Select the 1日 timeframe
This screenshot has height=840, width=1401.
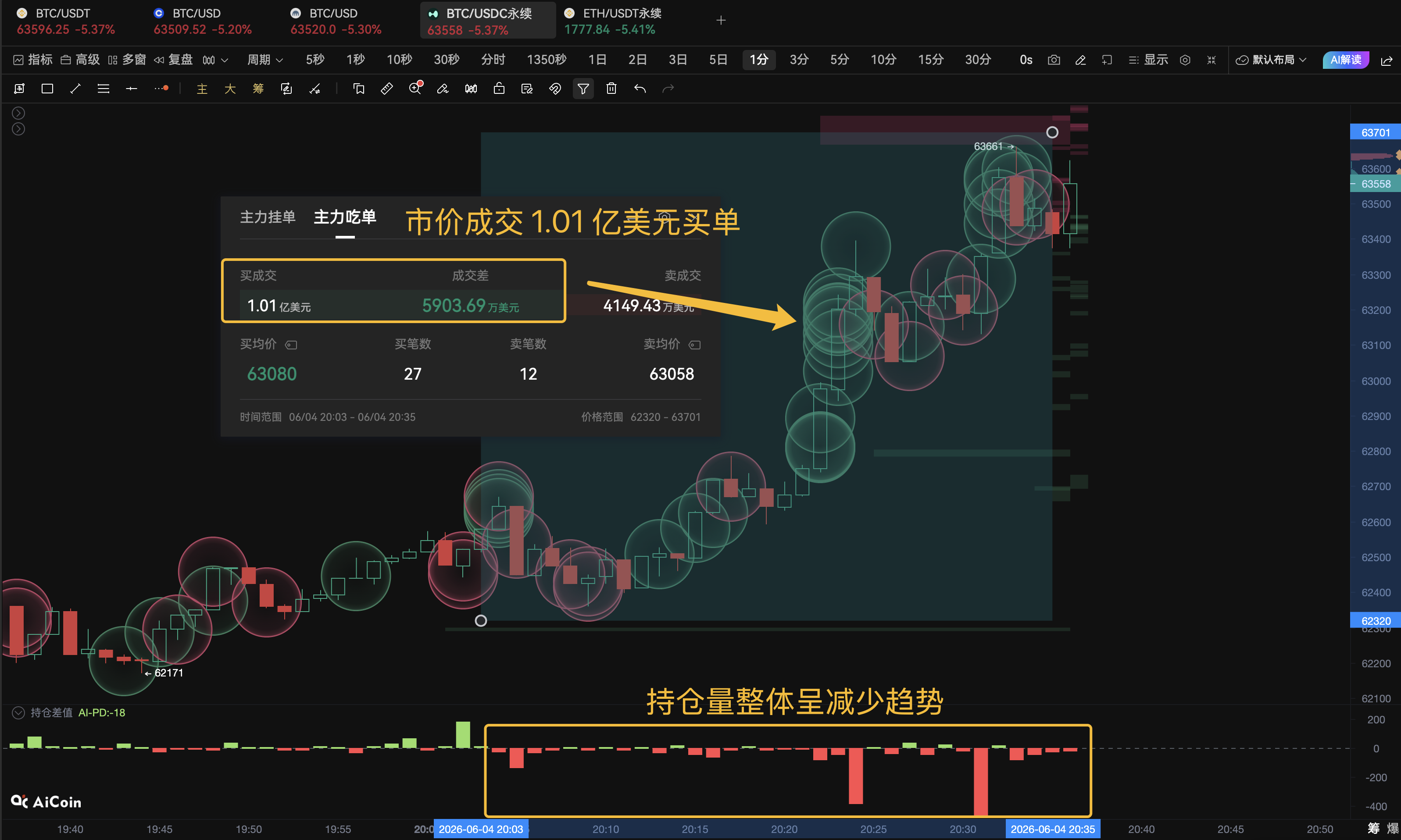point(597,60)
